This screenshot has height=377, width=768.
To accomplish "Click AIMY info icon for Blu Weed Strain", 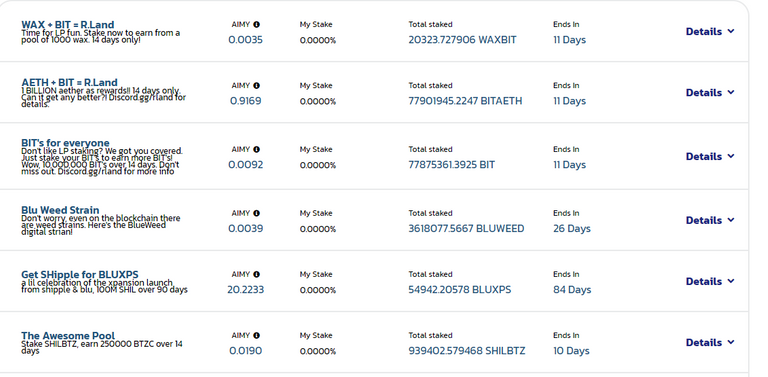I will [257, 213].
